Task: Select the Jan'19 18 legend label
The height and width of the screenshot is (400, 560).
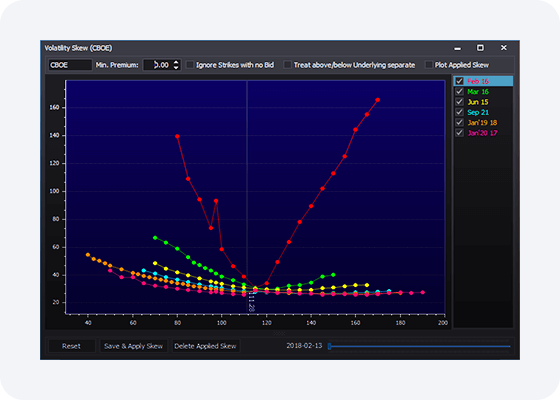Action: tap(482, 122)
